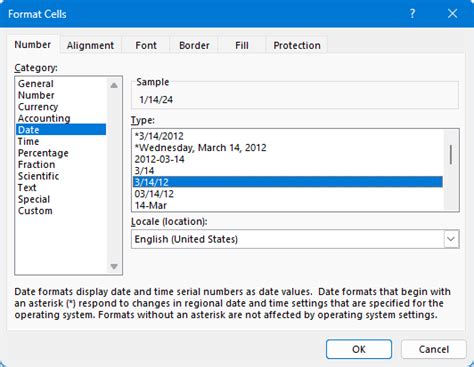Click the help question mark icon
The height and width of the screenshot is (367, 474).
coord(412,14)
